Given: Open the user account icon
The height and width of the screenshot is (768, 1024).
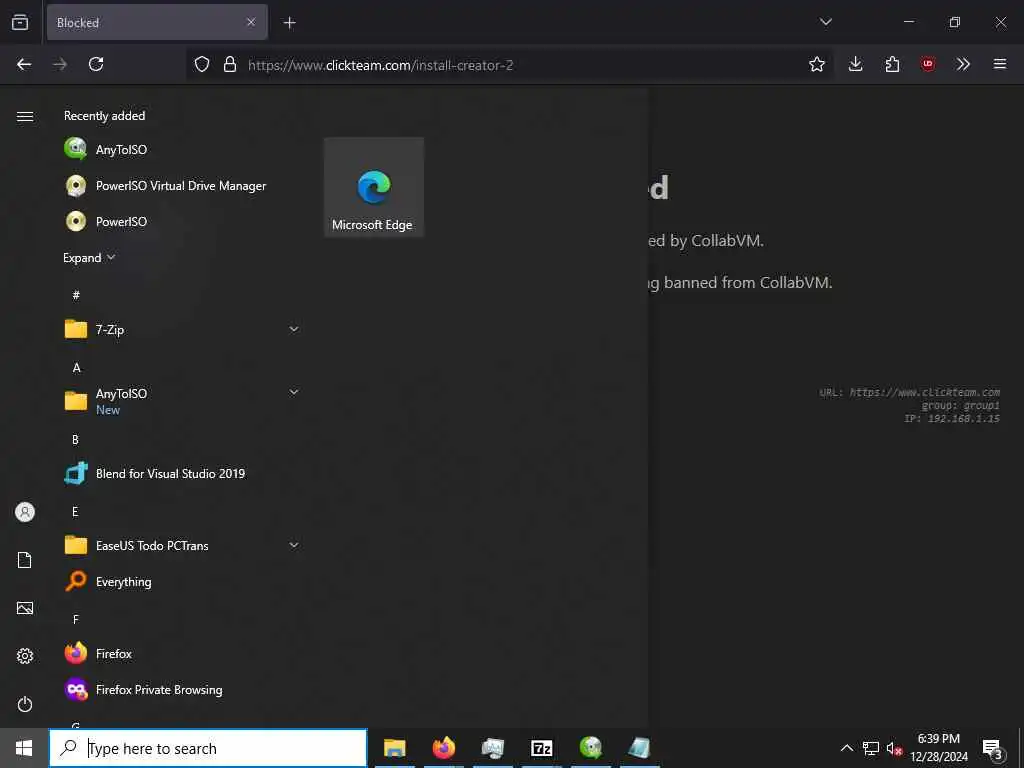Looking at the screenshot, I should tap(25, 512).
